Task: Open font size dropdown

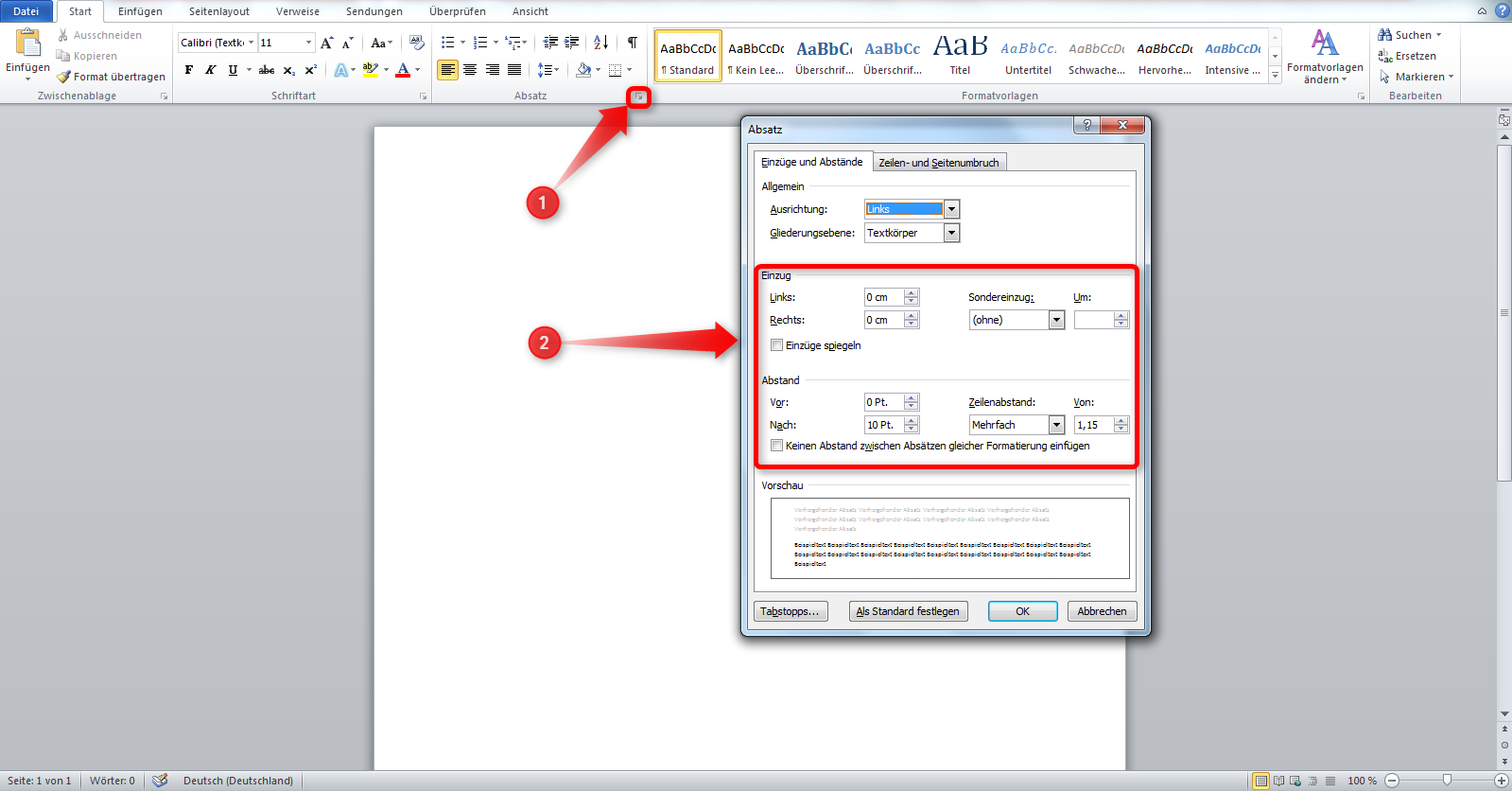Action: point(308,43)
